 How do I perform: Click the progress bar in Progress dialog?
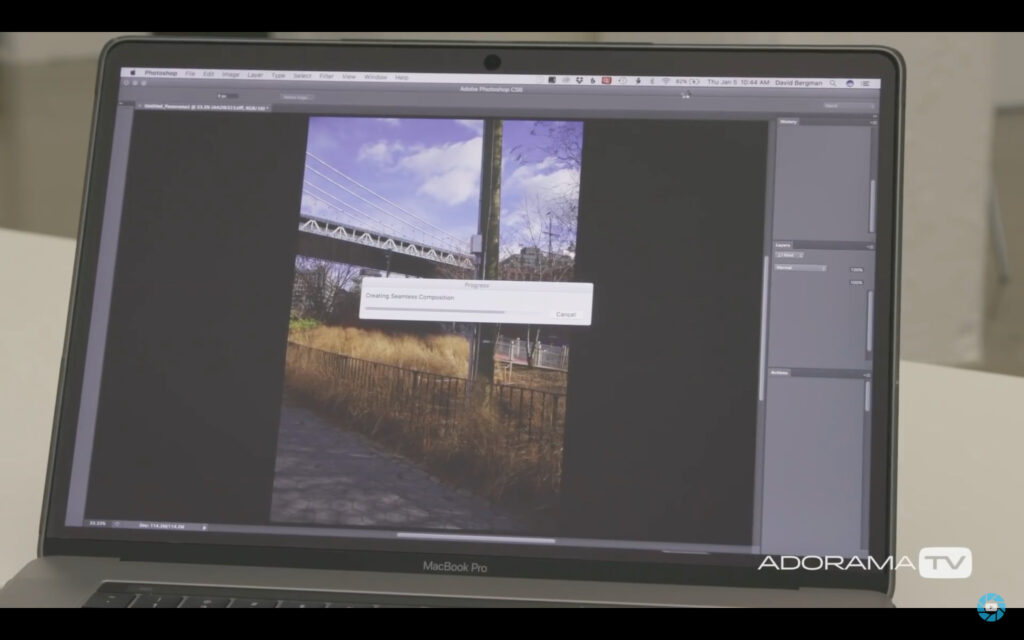point(436,311)
